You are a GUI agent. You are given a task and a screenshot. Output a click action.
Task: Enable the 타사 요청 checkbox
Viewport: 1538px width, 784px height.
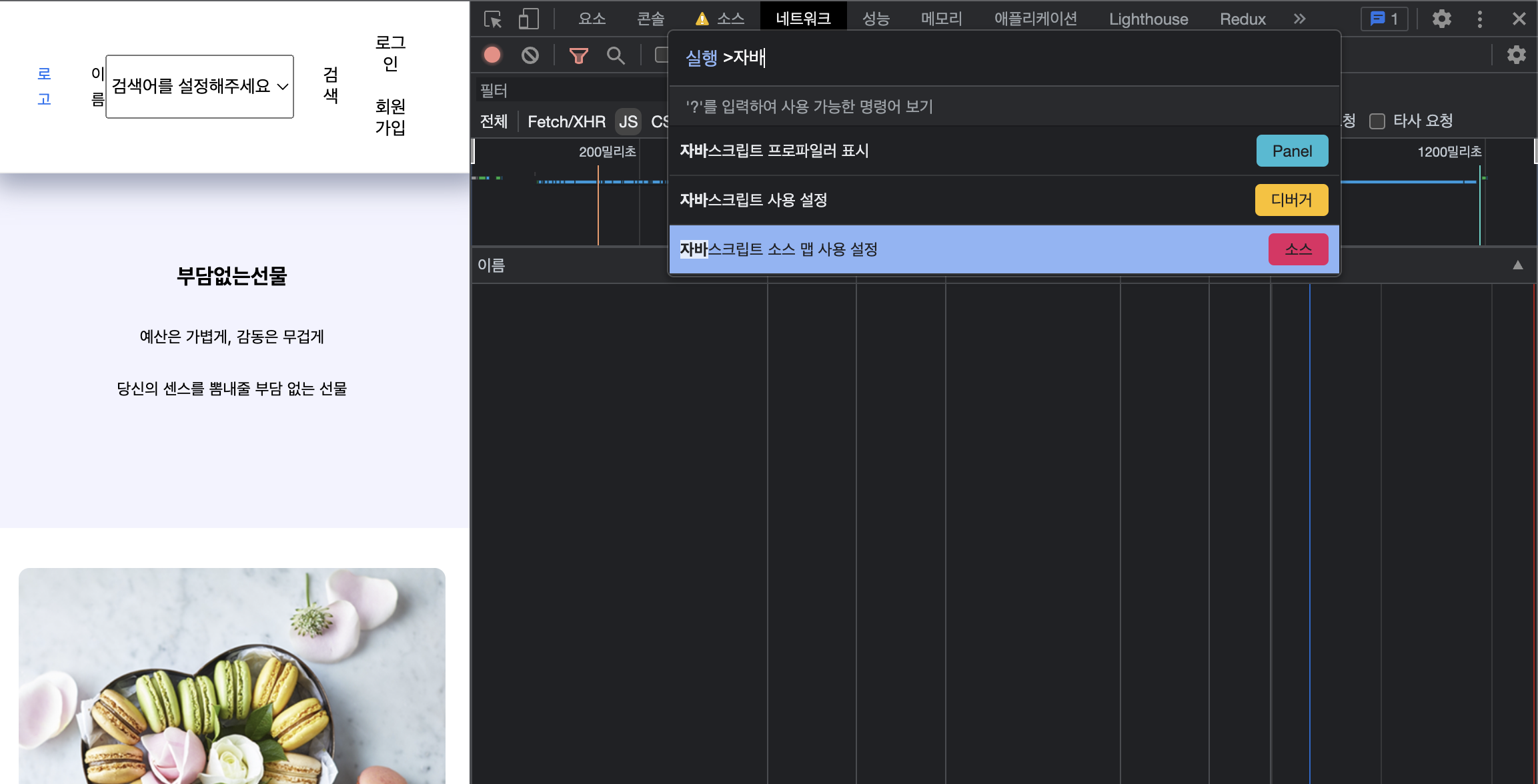pyautogui.click(x=1377, y=121)
